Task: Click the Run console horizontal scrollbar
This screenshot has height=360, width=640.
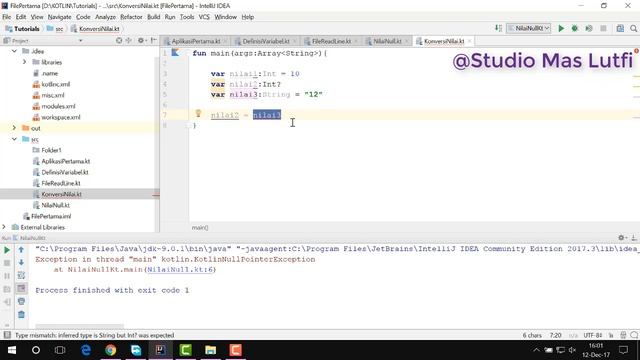Action: pos(80,326)
